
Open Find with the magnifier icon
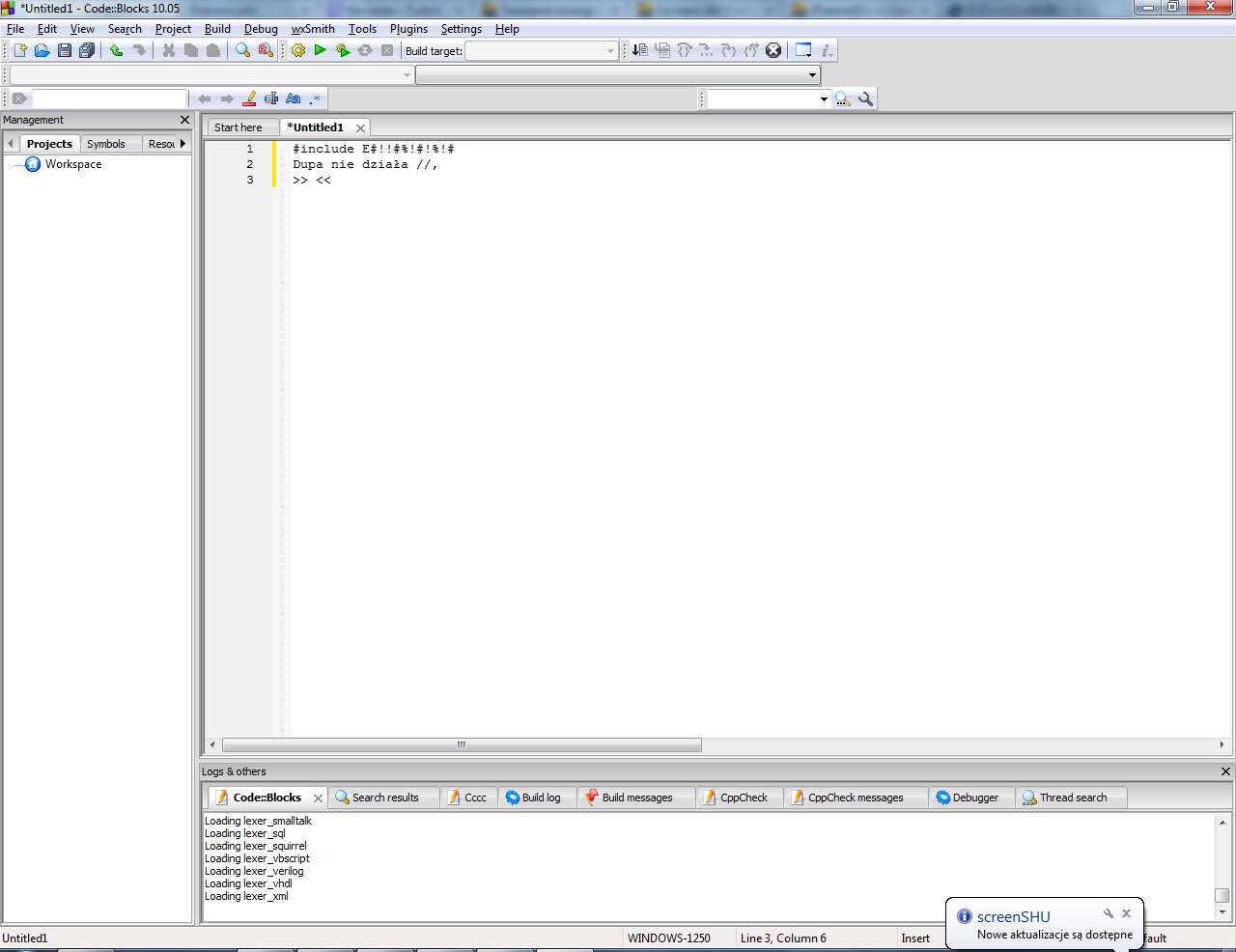point(243,50)
